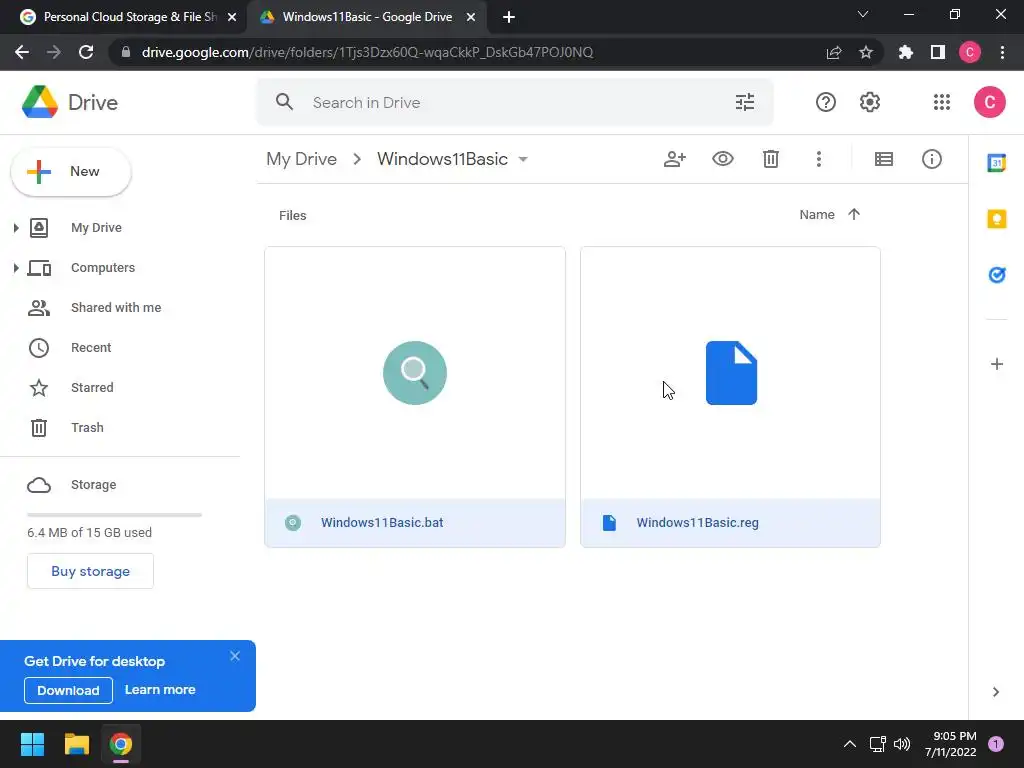Bookmark this tab star

[866, 52]
